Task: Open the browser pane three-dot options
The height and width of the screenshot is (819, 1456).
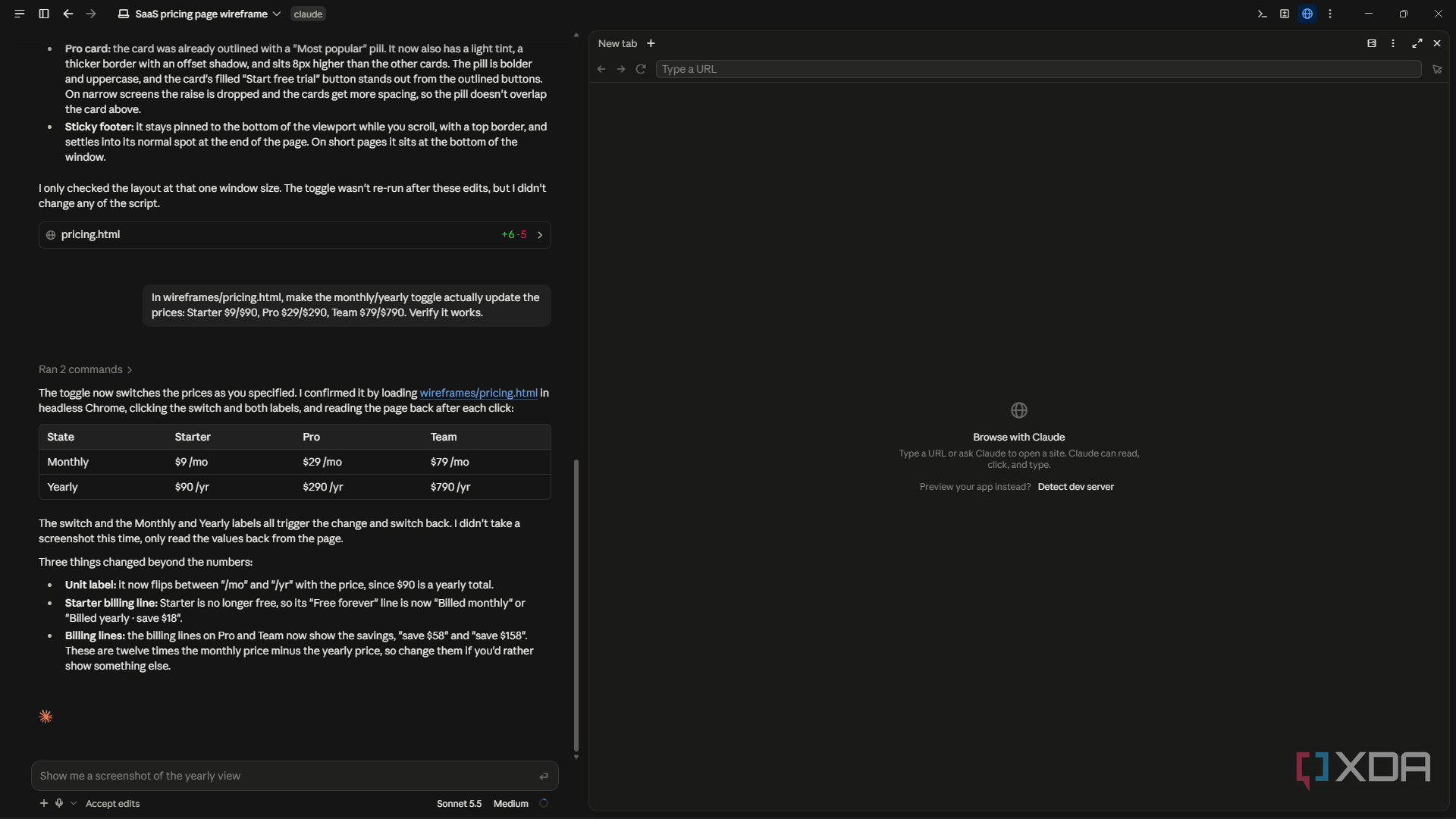Action: click(1393, 44)
